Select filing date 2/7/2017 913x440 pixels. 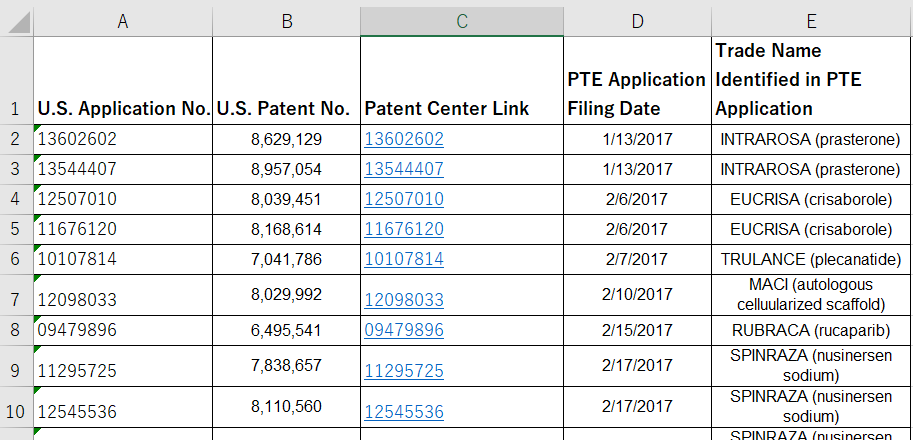point(638,260)
